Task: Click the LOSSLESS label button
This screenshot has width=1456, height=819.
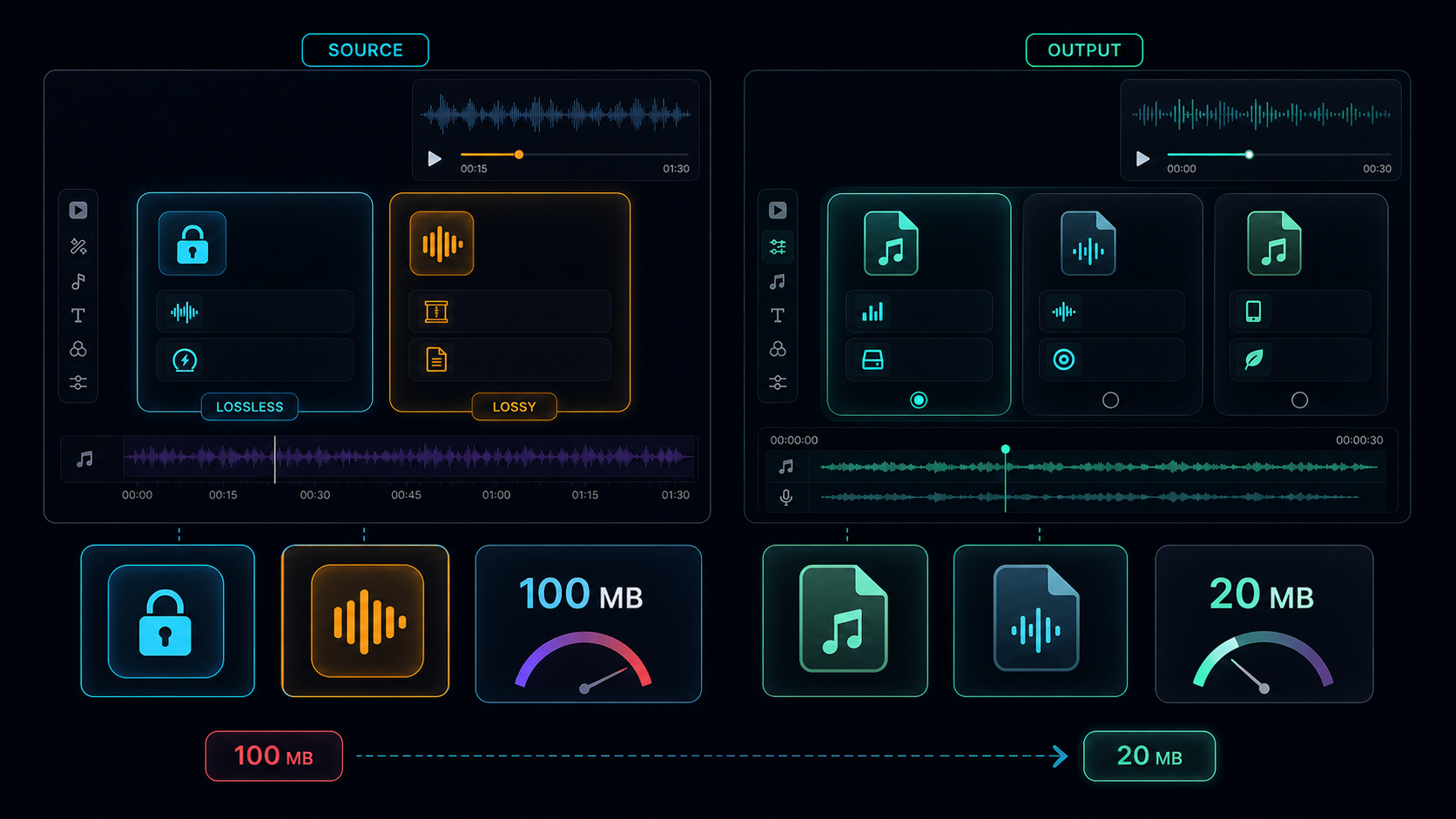Action: pos(250,406)
